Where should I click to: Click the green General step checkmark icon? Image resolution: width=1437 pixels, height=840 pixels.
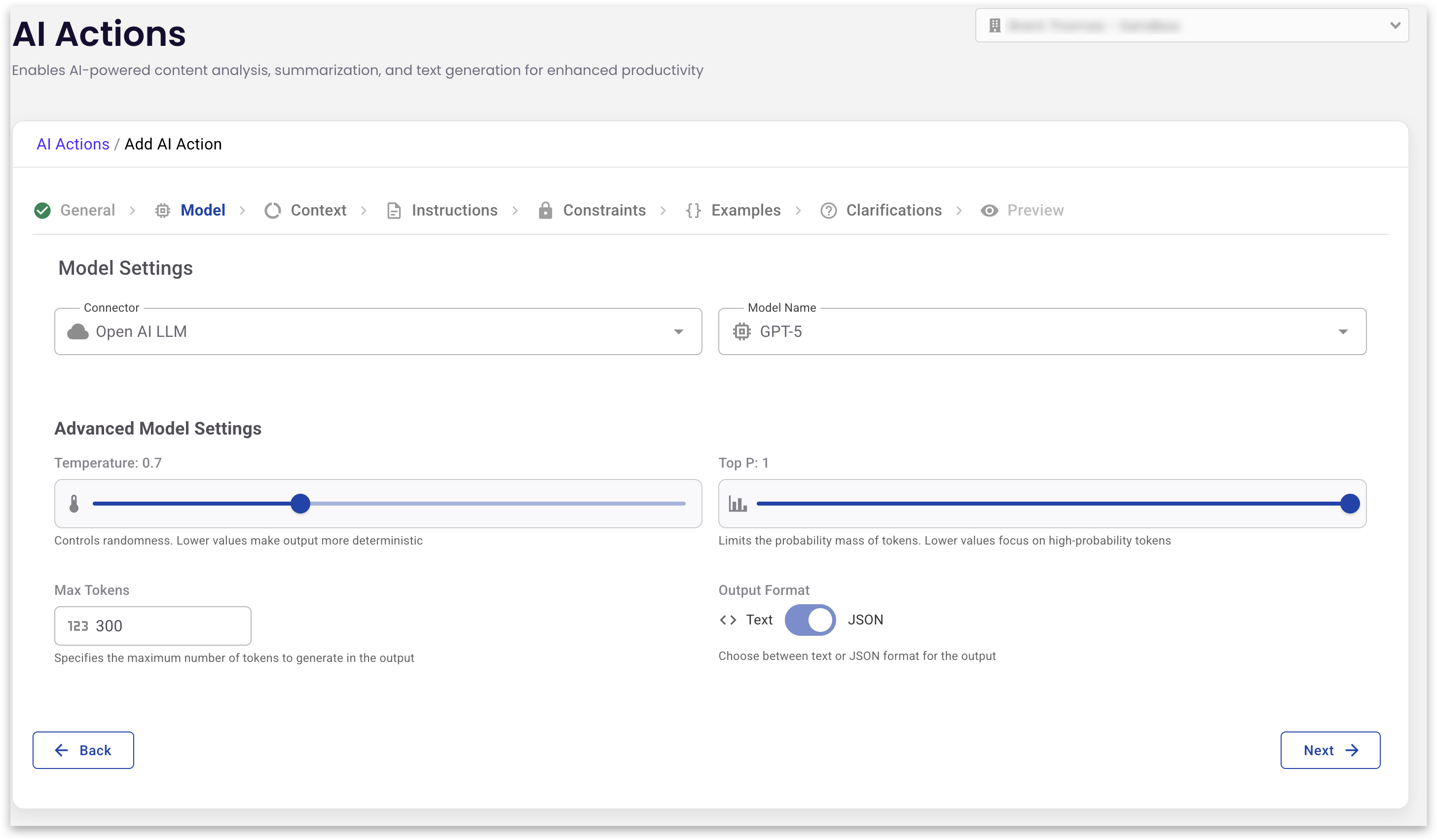pyautogui.click(x=42, y=211)
